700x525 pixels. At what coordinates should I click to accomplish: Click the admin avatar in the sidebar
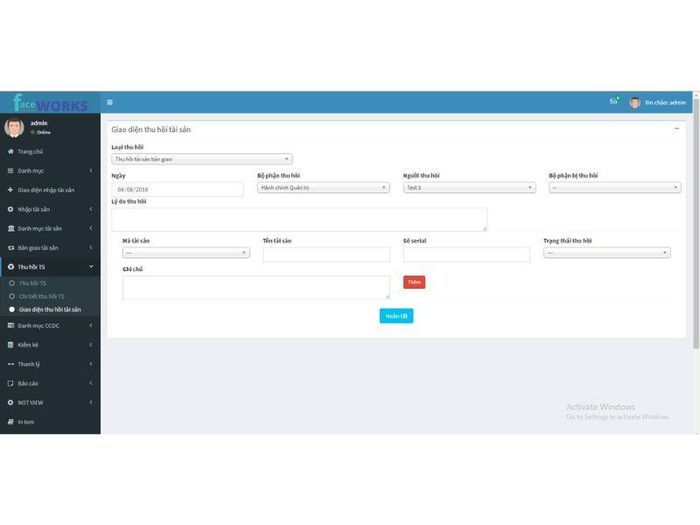tap(14, 128)
